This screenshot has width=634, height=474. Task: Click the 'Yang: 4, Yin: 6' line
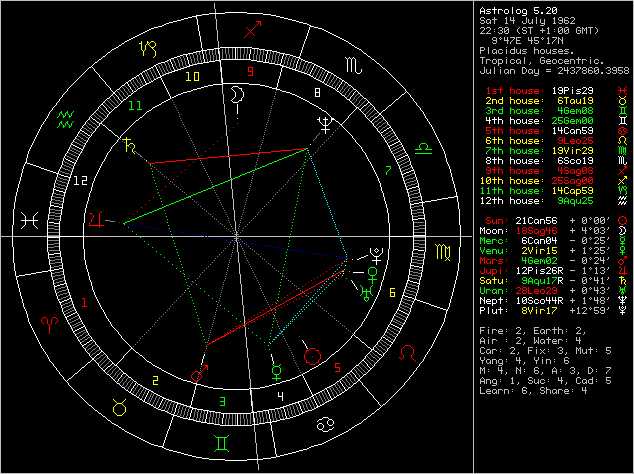point(524,361)
